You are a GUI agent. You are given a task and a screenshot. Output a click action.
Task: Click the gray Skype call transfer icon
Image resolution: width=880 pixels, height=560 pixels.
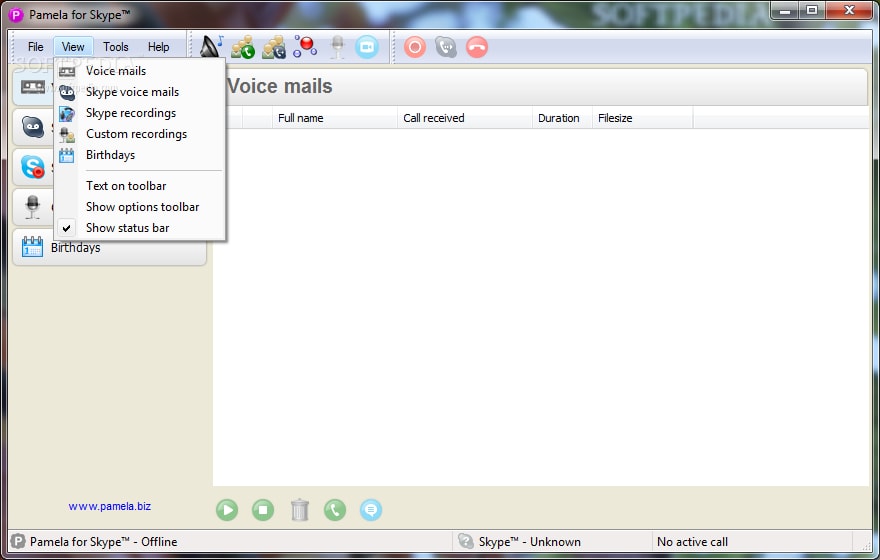point(446,47)
